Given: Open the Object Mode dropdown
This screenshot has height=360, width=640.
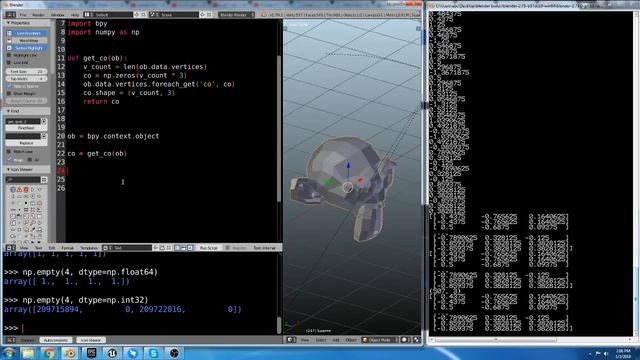Looking at the screenshot, I should (380, 340).
